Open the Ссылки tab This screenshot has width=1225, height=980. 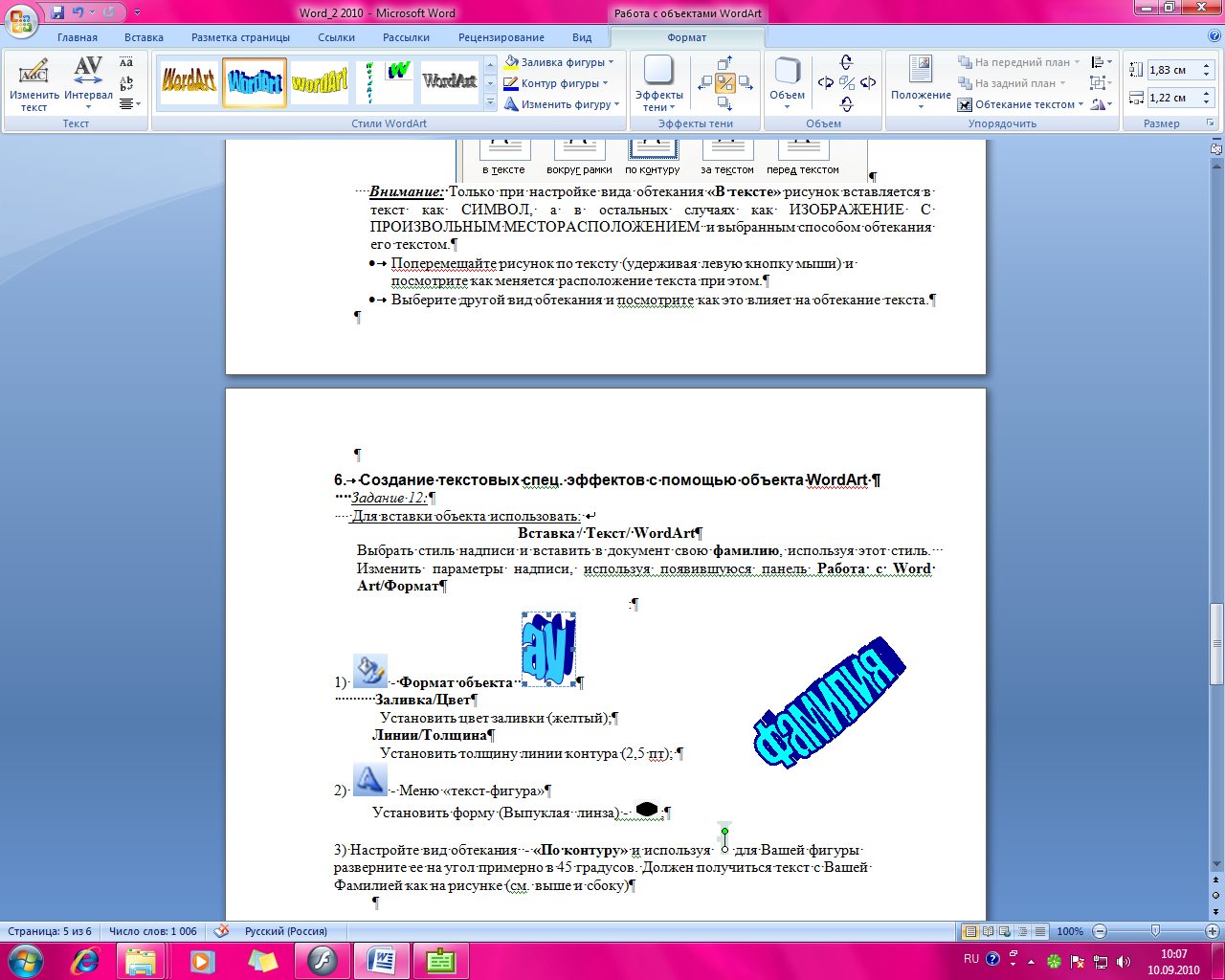[337, 37]
